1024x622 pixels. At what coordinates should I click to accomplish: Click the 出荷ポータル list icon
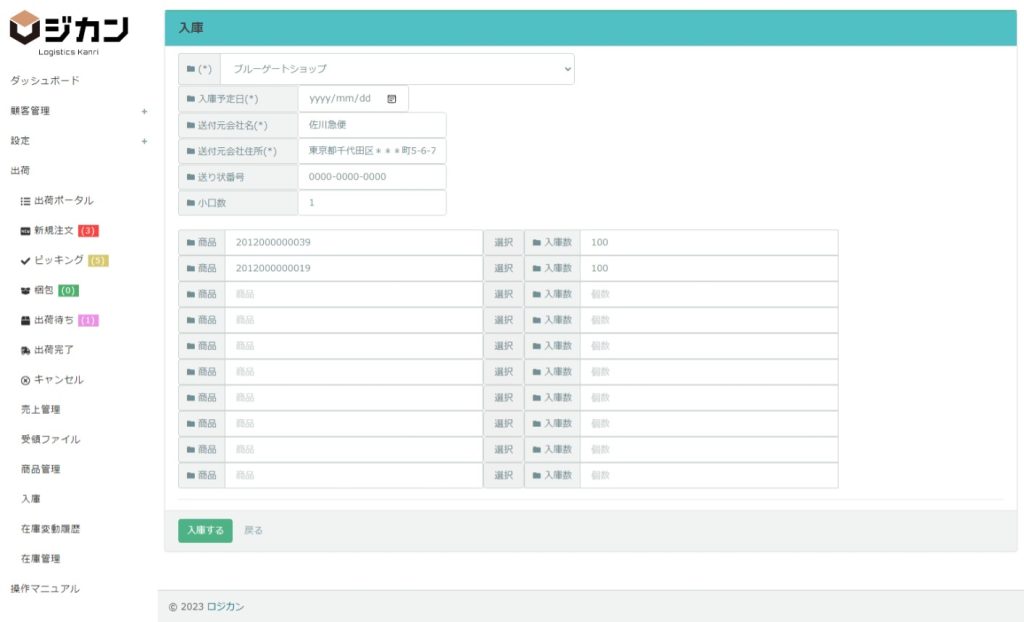(x=26, y=201)
